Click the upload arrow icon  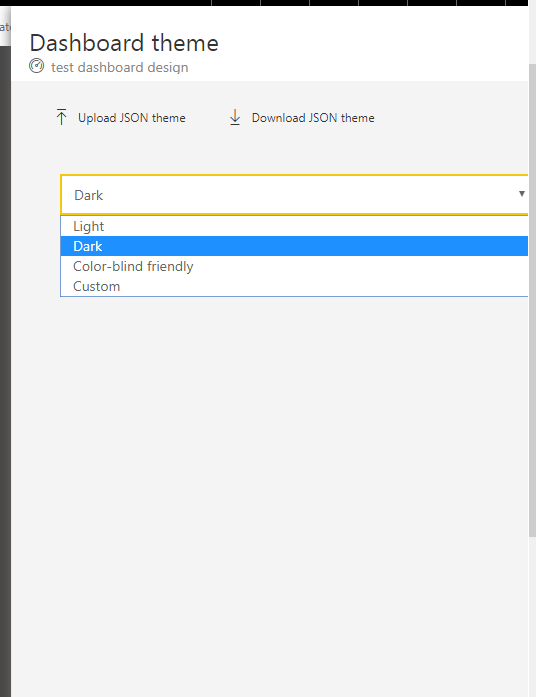click(61, 117)
